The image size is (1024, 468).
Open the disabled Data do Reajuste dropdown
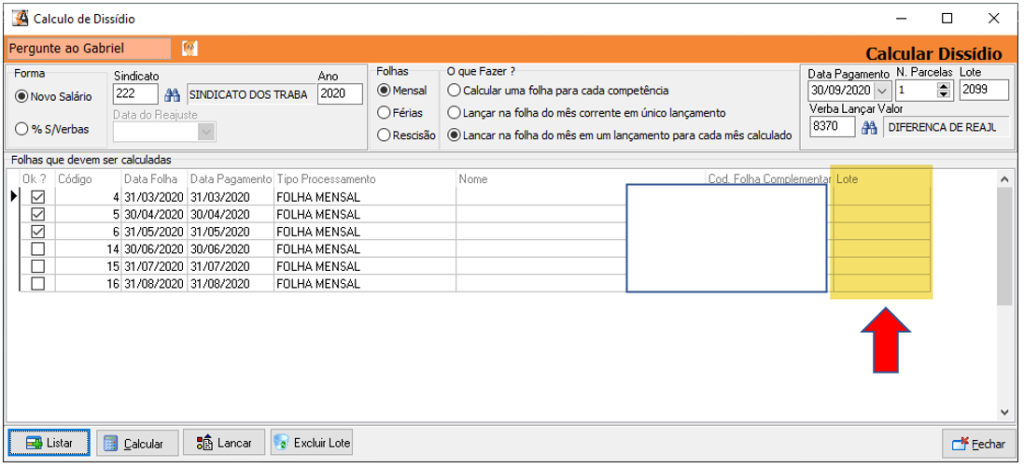[206, 131]
